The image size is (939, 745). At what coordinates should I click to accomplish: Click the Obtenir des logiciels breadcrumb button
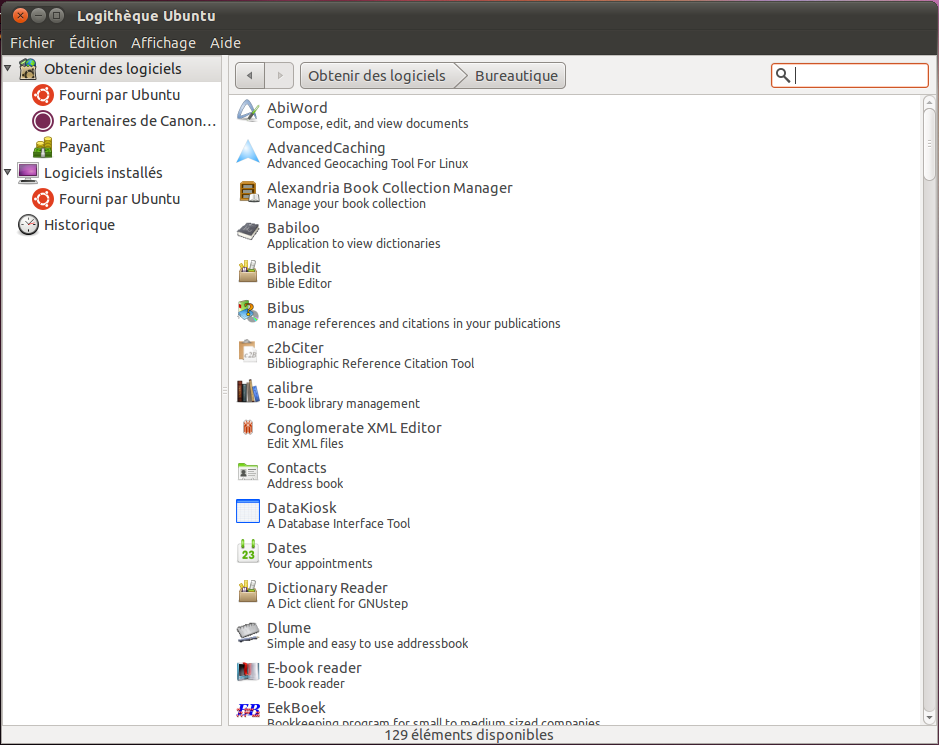pyautogui.click(x=377, y=75)
